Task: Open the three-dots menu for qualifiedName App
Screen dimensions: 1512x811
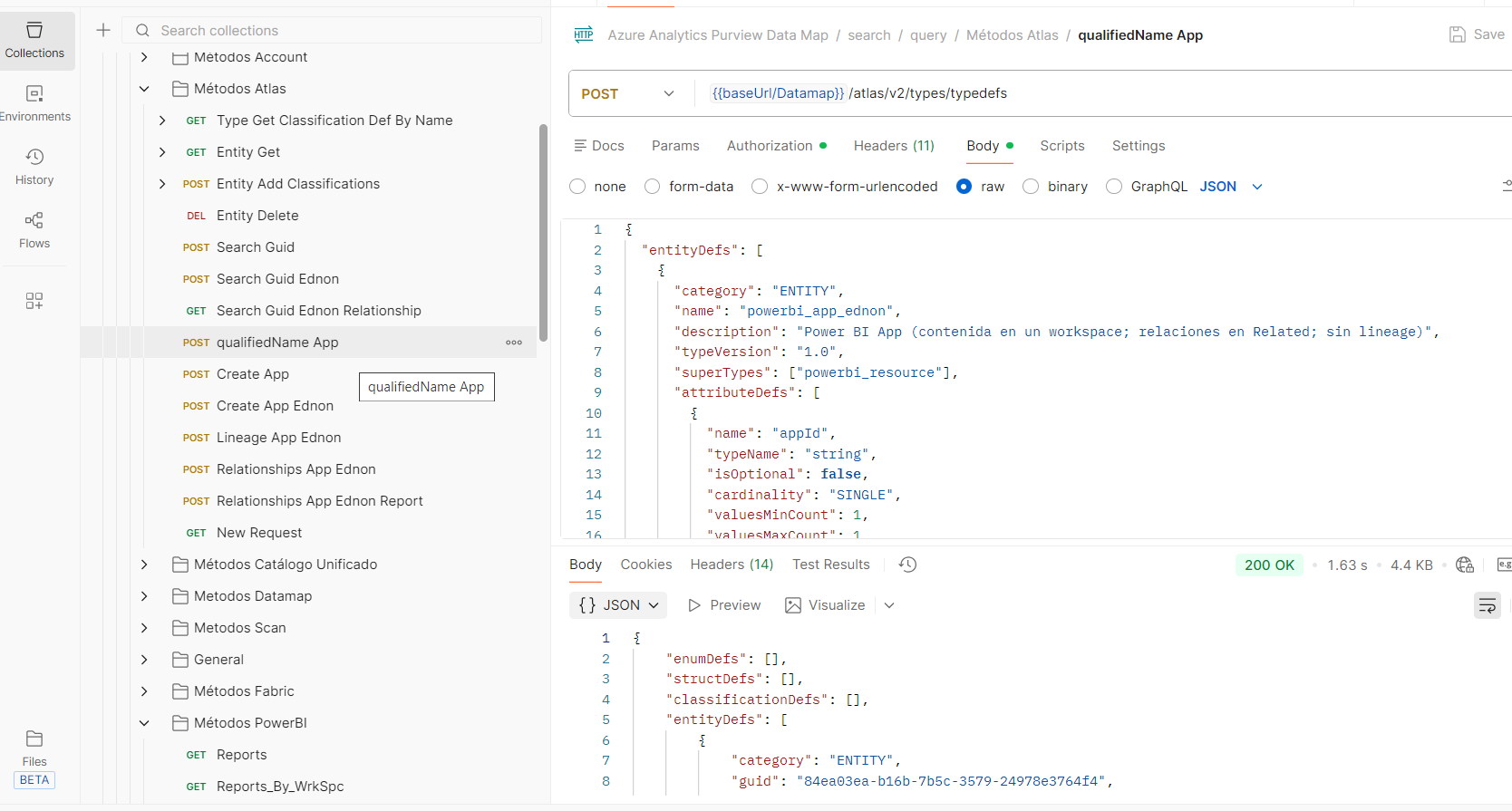Action: tap(514, 343)
